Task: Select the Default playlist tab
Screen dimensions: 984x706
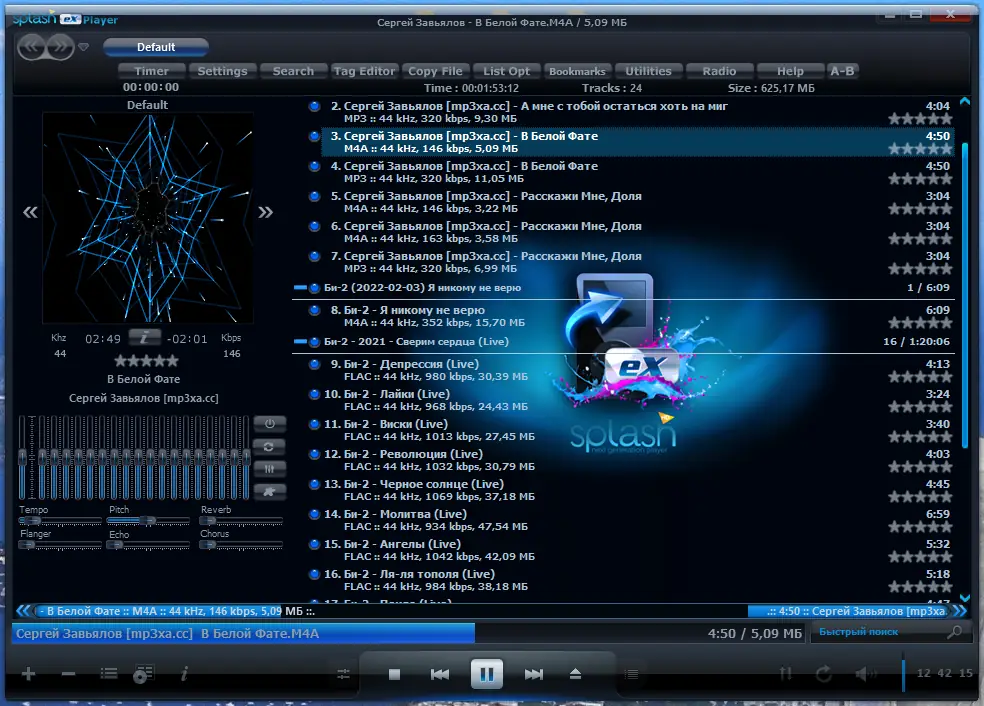Action: [x=156, y=47]
